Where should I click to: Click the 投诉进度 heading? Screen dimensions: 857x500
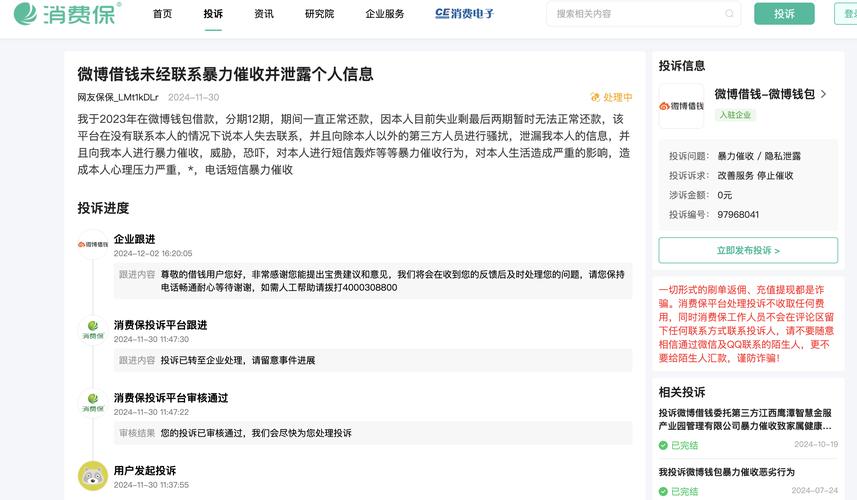point(103,208)
